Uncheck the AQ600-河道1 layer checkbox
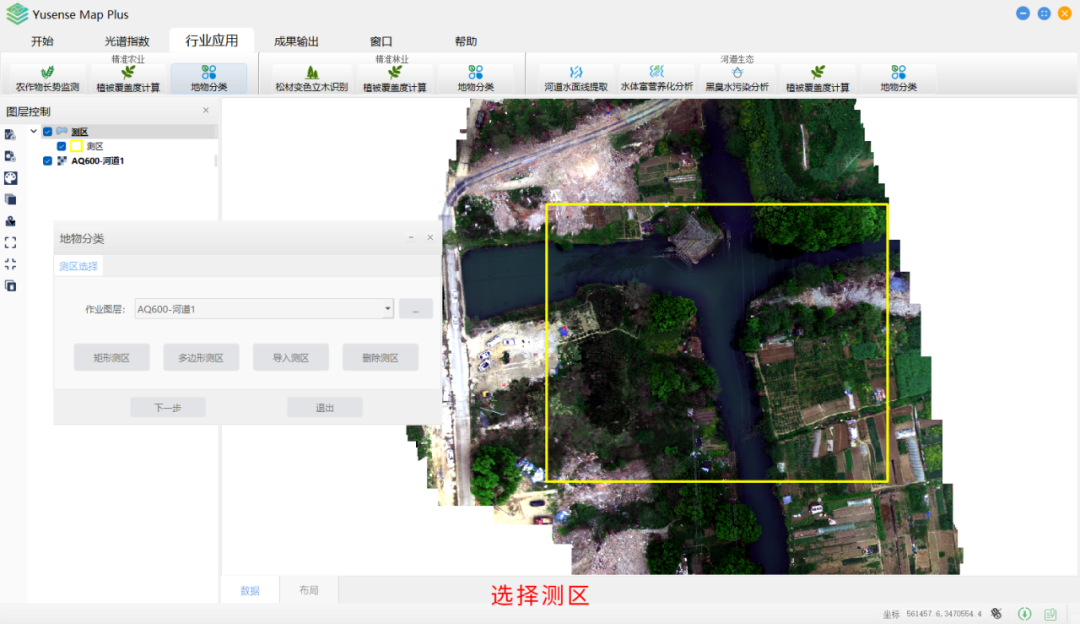 pyautogui.click(x=48, y=161)
